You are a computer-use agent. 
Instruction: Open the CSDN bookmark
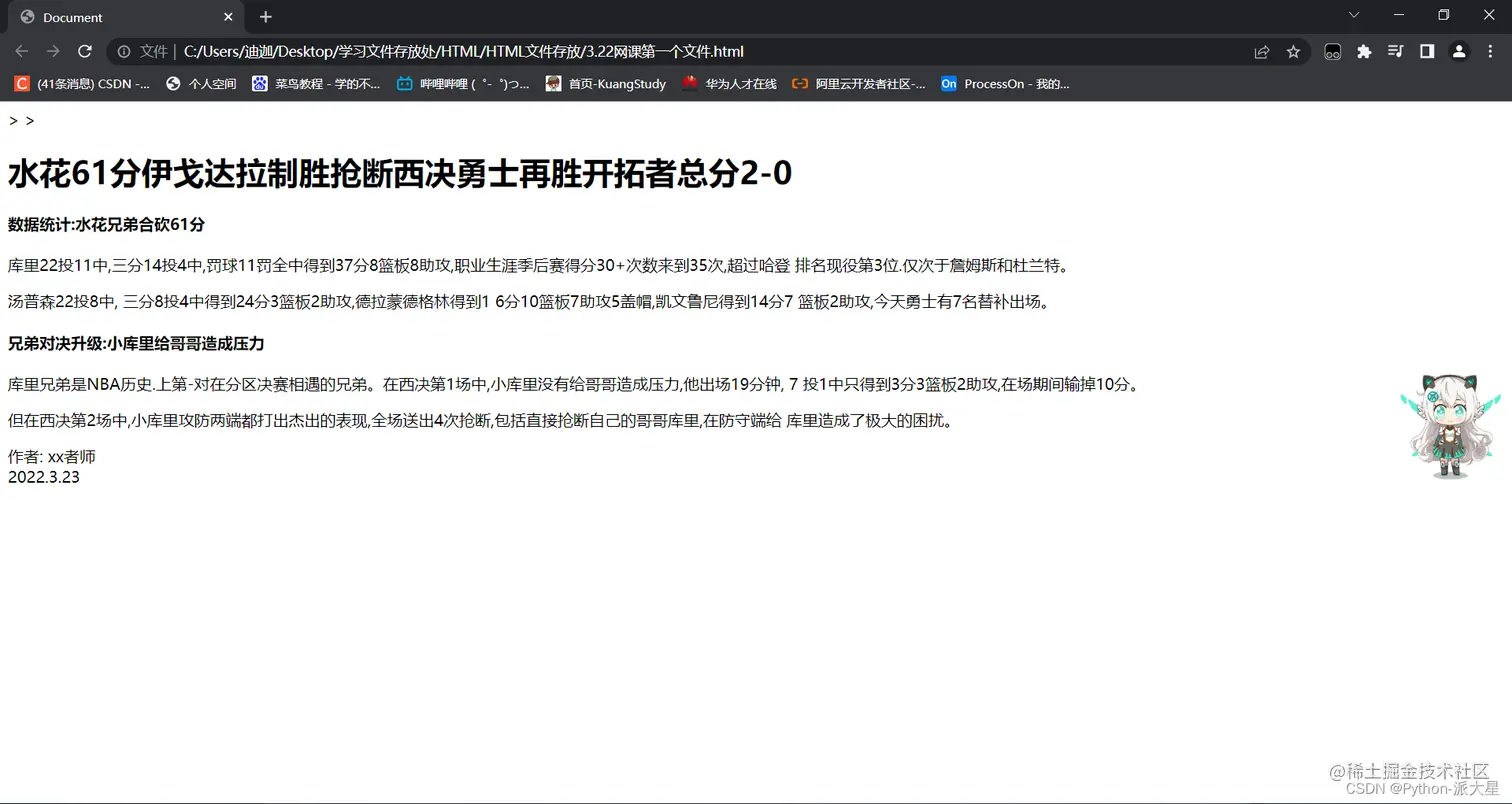82,84
